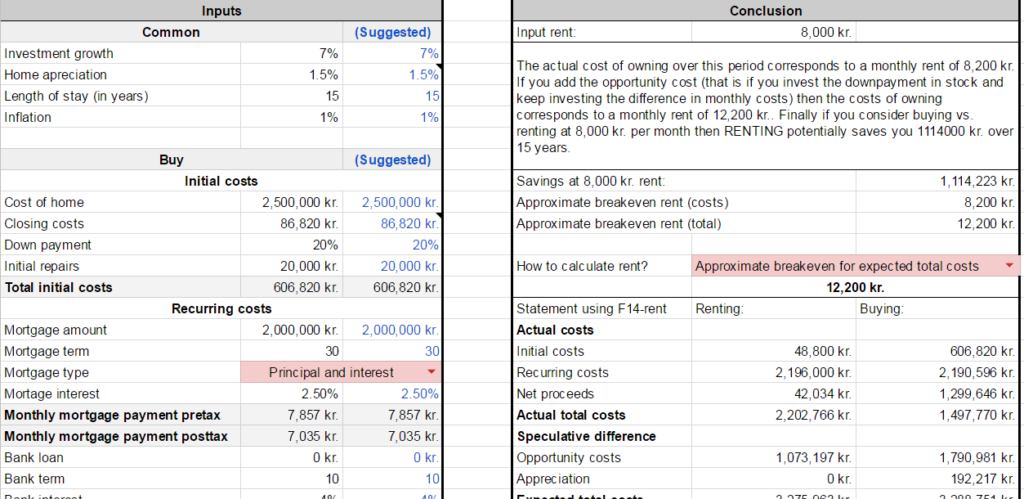
Task: Select the Input rent value 8,000 kr.
Action: (x=773, y=32)
